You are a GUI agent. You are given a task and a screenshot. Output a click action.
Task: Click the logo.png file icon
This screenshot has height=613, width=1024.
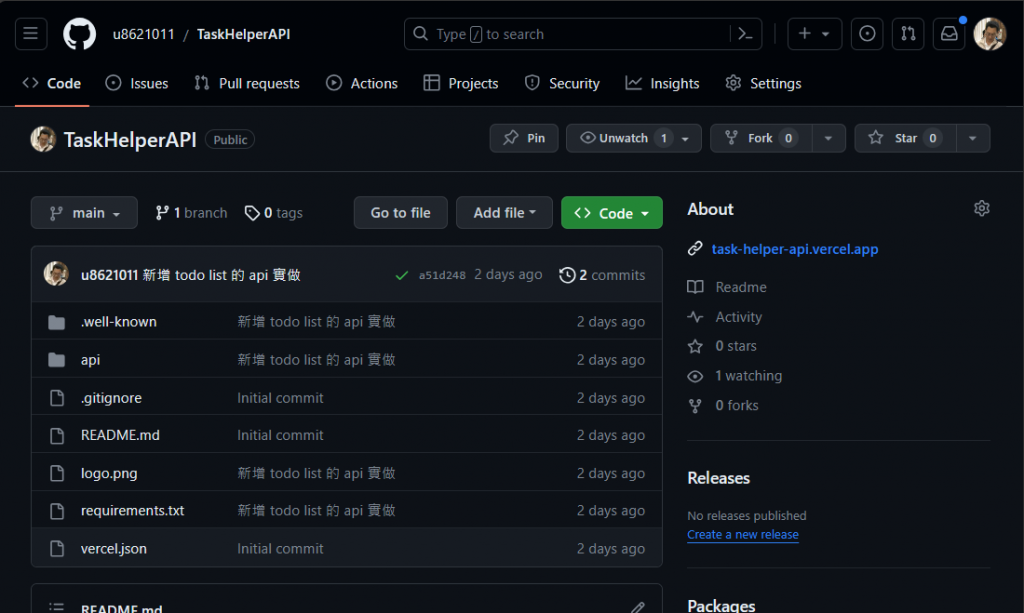pos(57,473)
